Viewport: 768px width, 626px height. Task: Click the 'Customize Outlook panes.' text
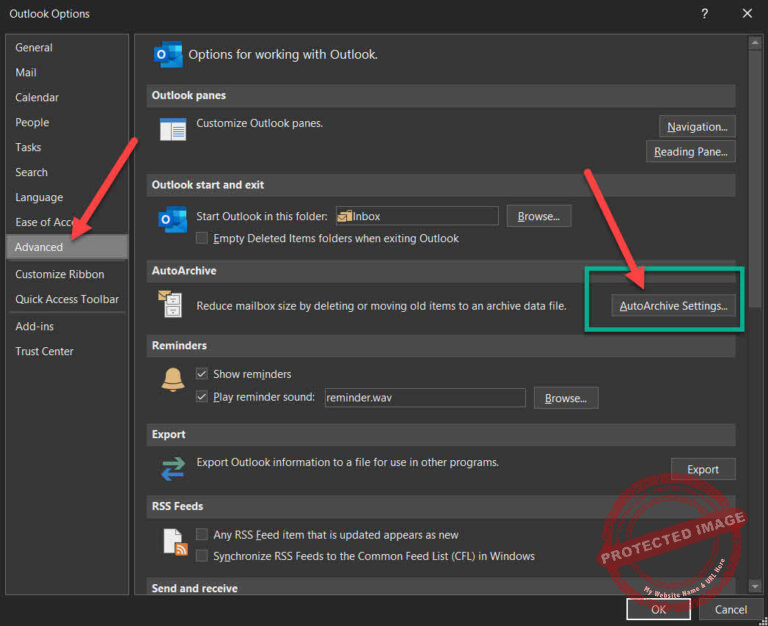point(260,123)
